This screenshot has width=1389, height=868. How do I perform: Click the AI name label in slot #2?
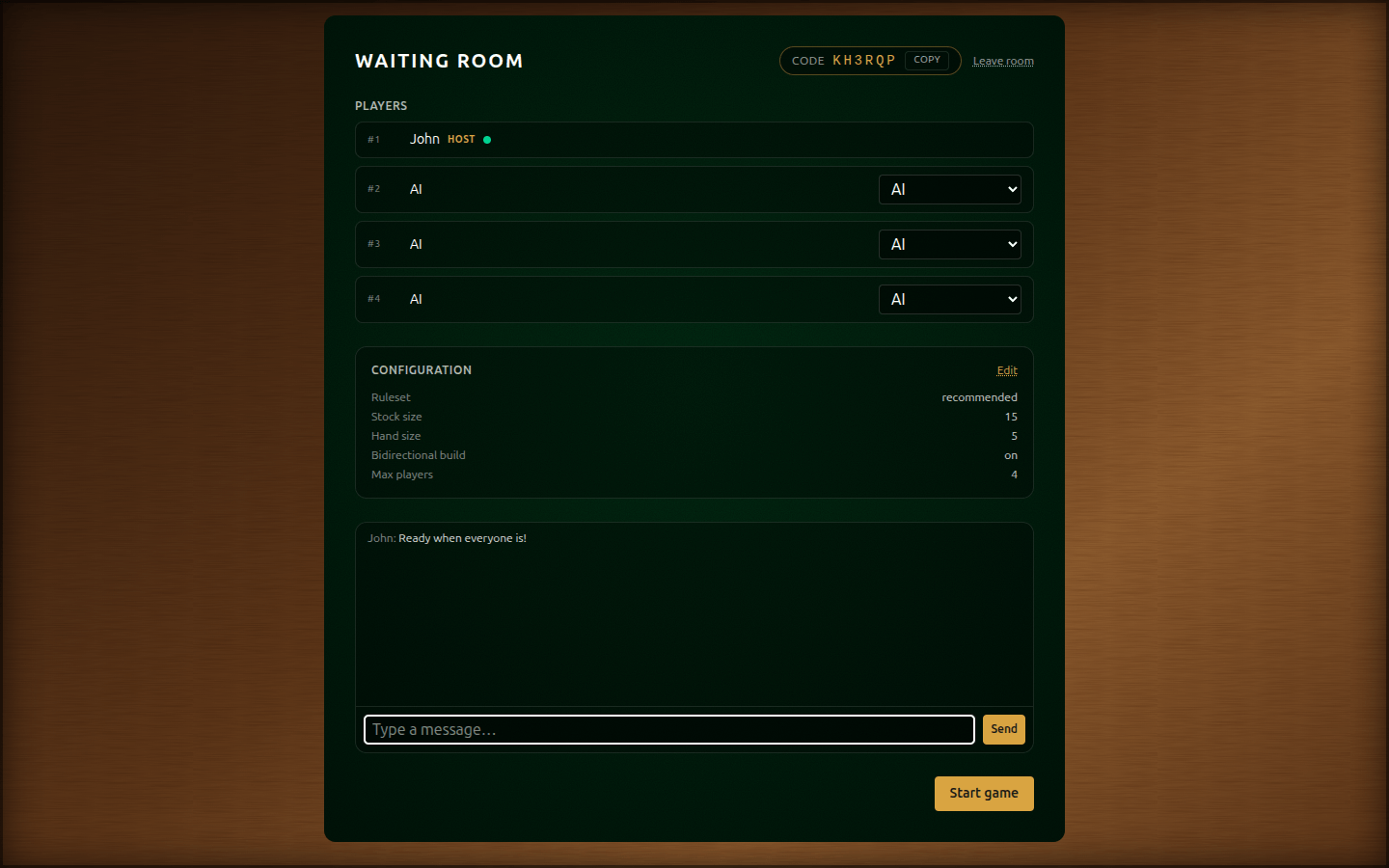click(x=416, y=189)
